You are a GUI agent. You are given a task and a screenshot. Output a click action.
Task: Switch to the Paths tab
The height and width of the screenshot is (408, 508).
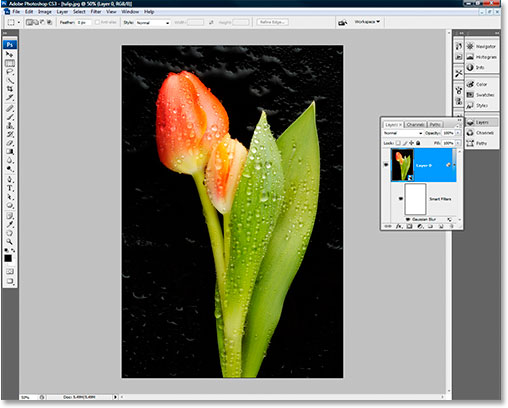tap(435, 124)
